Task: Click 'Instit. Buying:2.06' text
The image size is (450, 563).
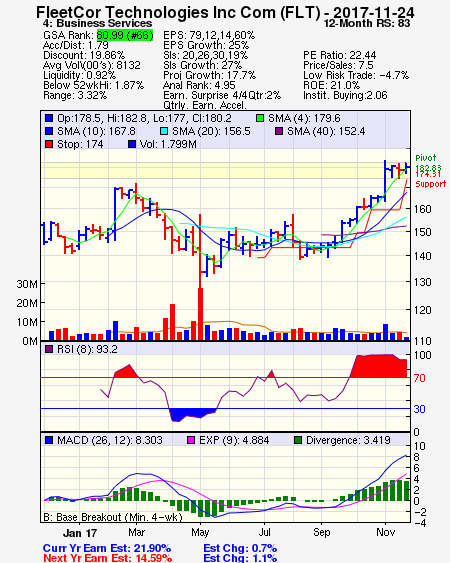Action: click(x=345, y=96)
